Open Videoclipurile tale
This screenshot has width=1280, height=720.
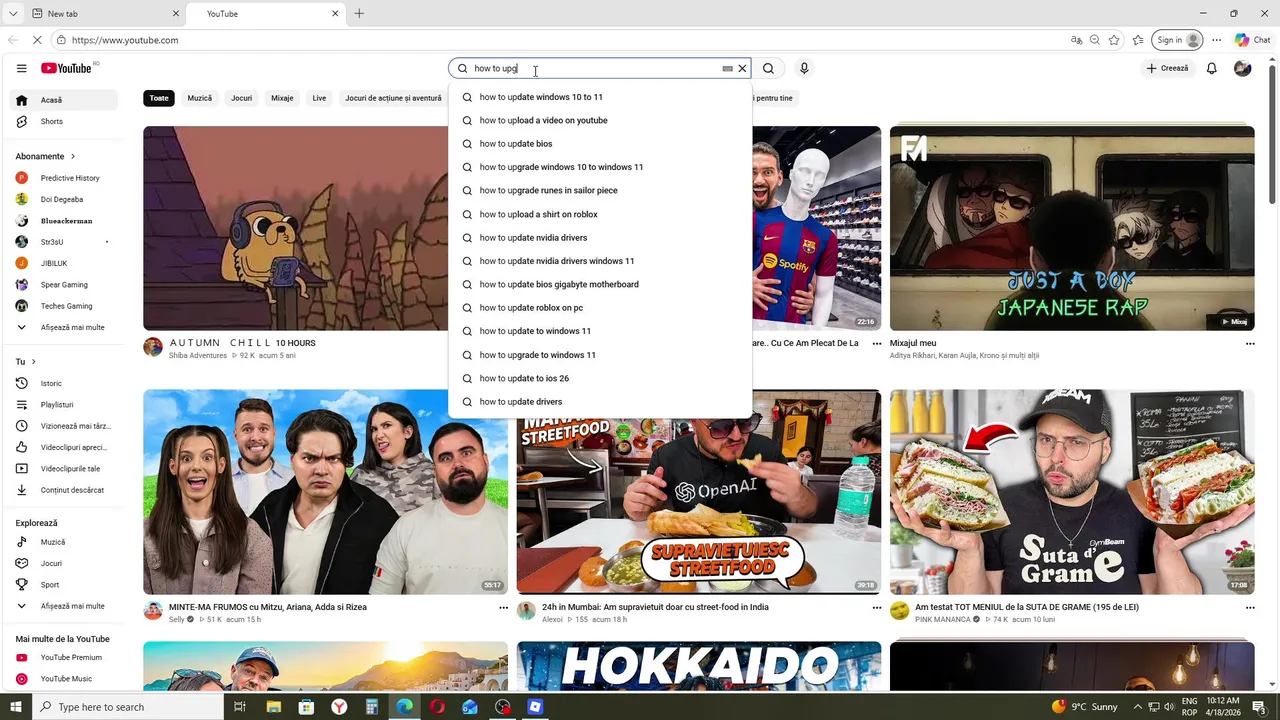click(64, 469)
